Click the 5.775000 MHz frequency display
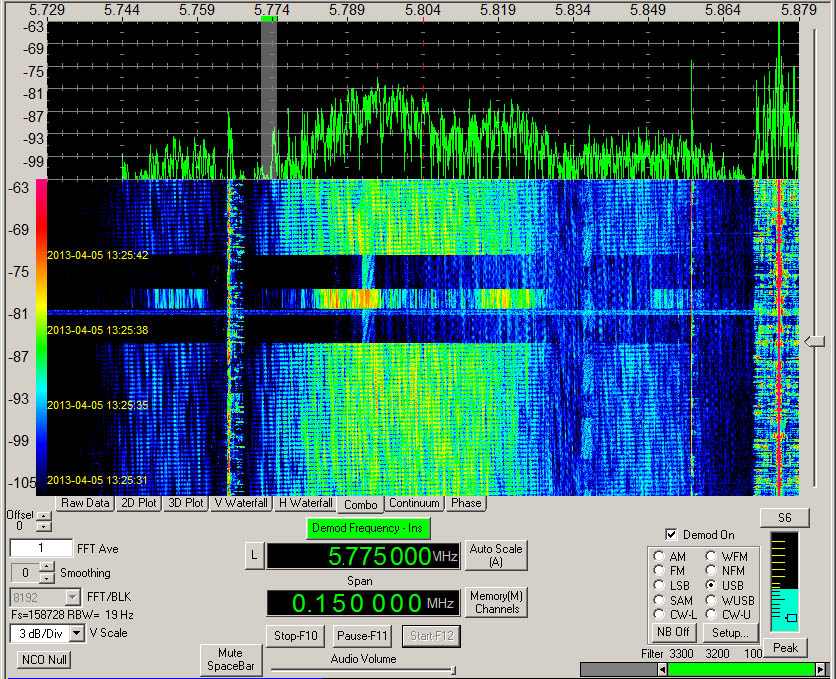Image resolution: width=836 pixels, height=679 pixels. coord(363,556)
